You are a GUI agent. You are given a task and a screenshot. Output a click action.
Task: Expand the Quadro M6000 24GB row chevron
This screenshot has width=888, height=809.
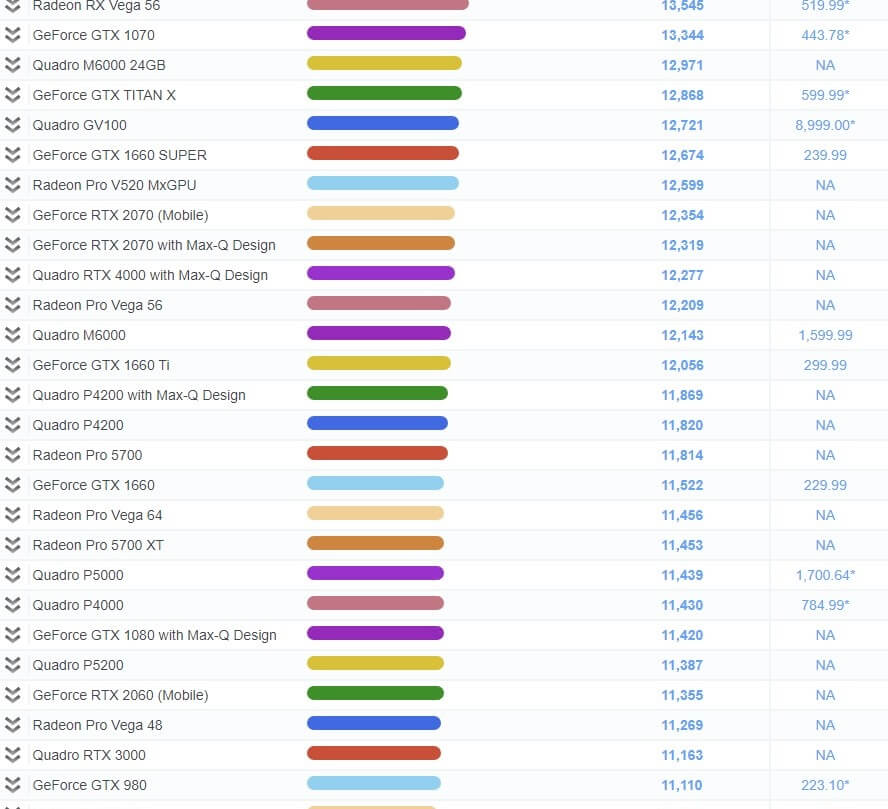click(x=12, y=65)
